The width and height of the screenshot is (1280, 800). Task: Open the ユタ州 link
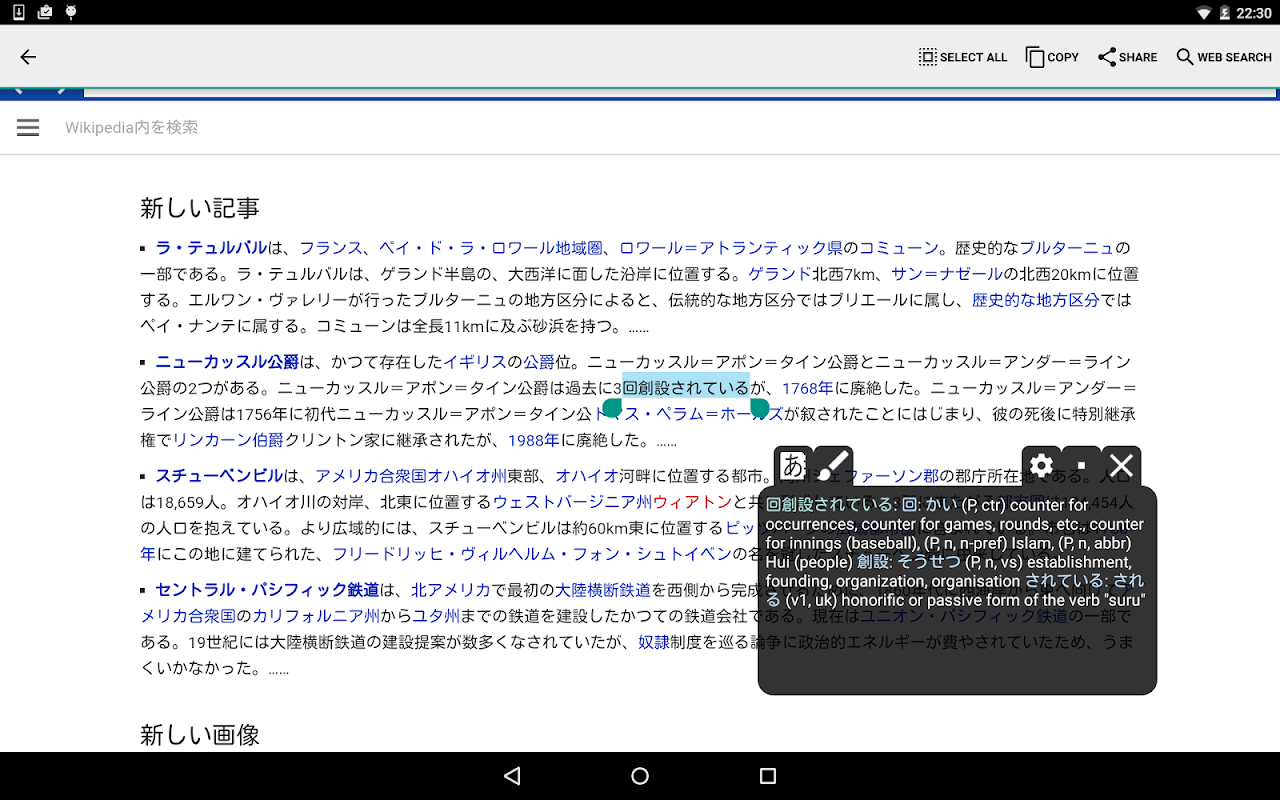[436, 616]
